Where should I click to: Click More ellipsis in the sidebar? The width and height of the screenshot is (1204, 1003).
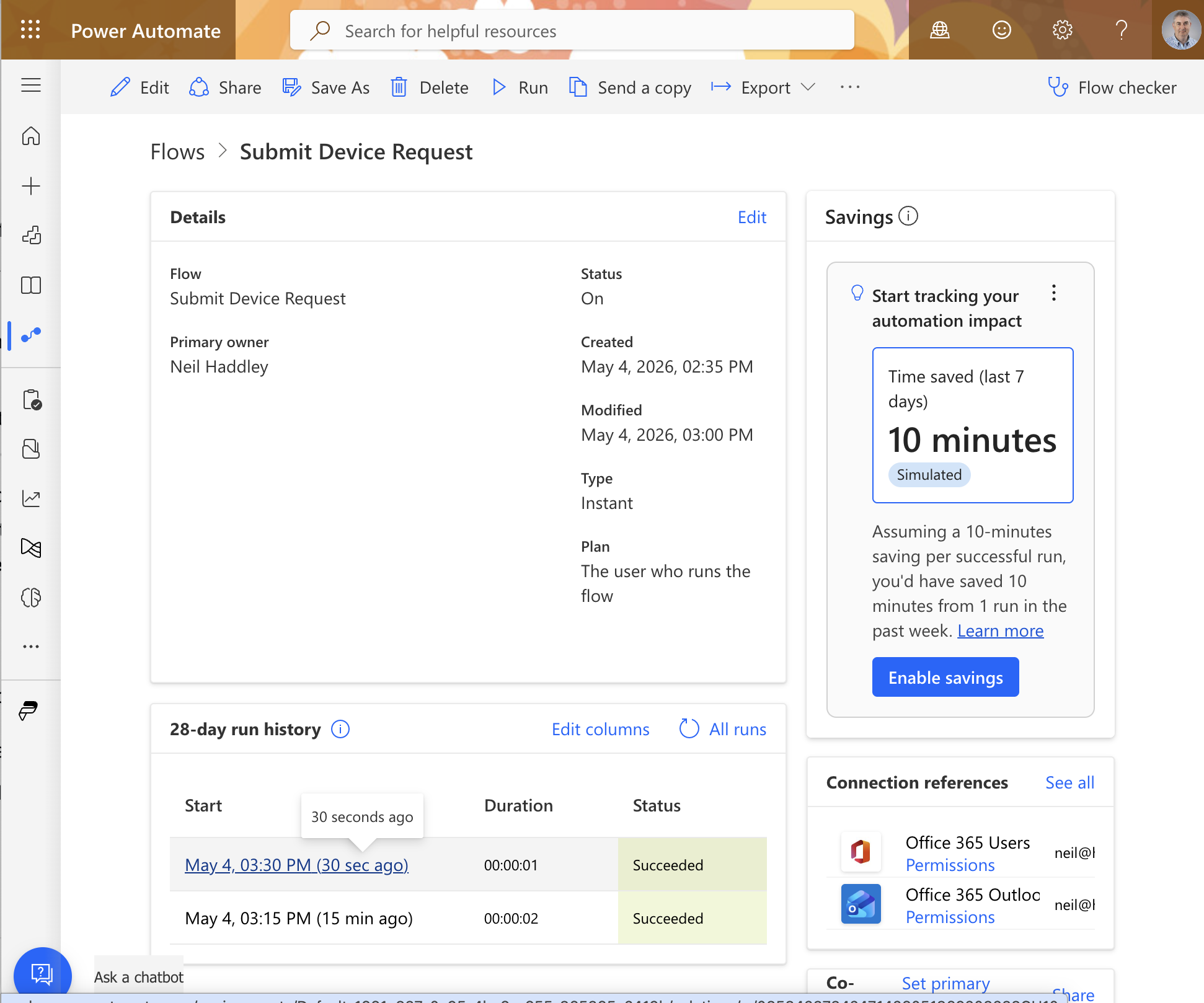point(31,647)
